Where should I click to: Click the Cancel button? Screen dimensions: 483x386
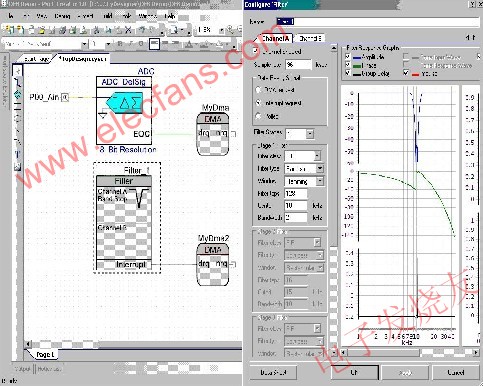456,372
